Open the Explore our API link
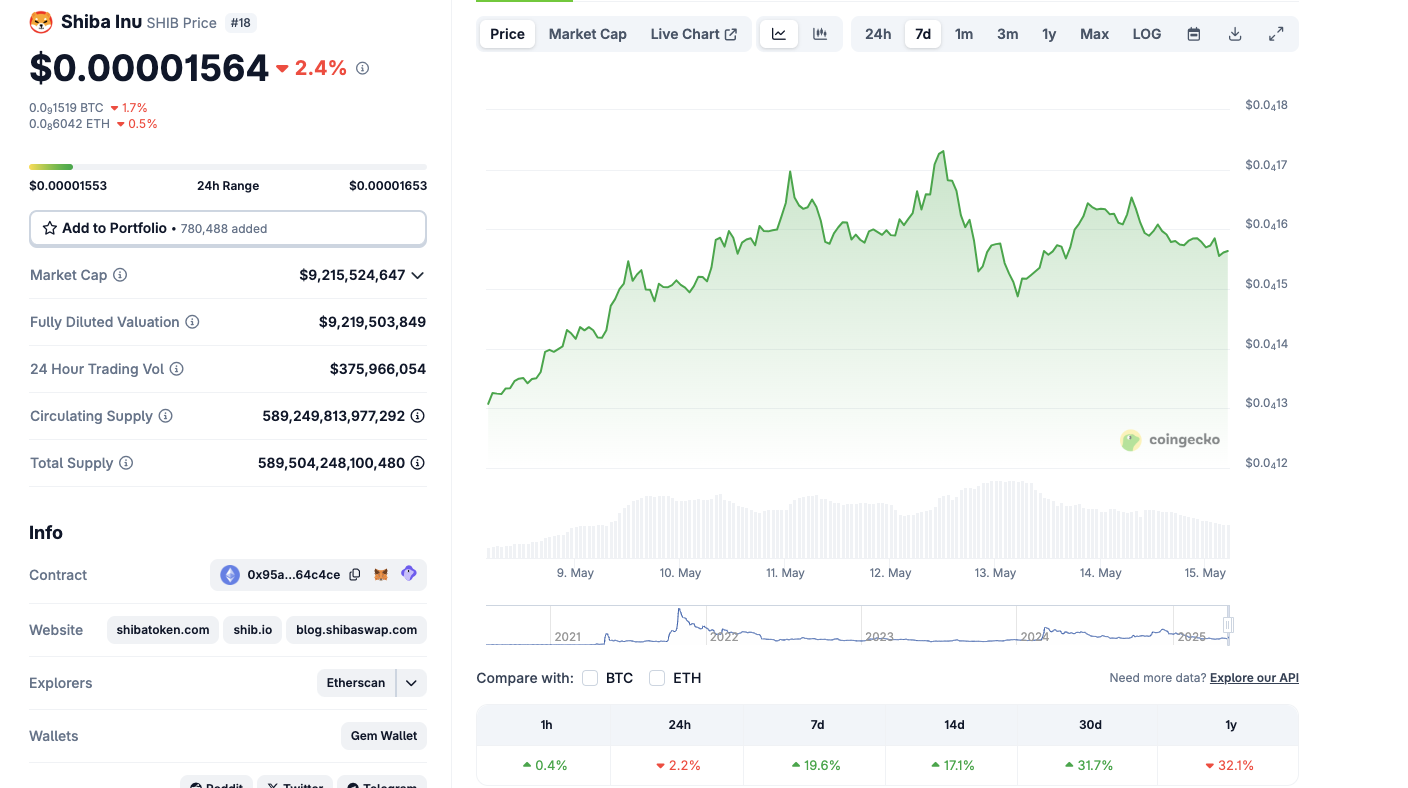 [1254, 678]
